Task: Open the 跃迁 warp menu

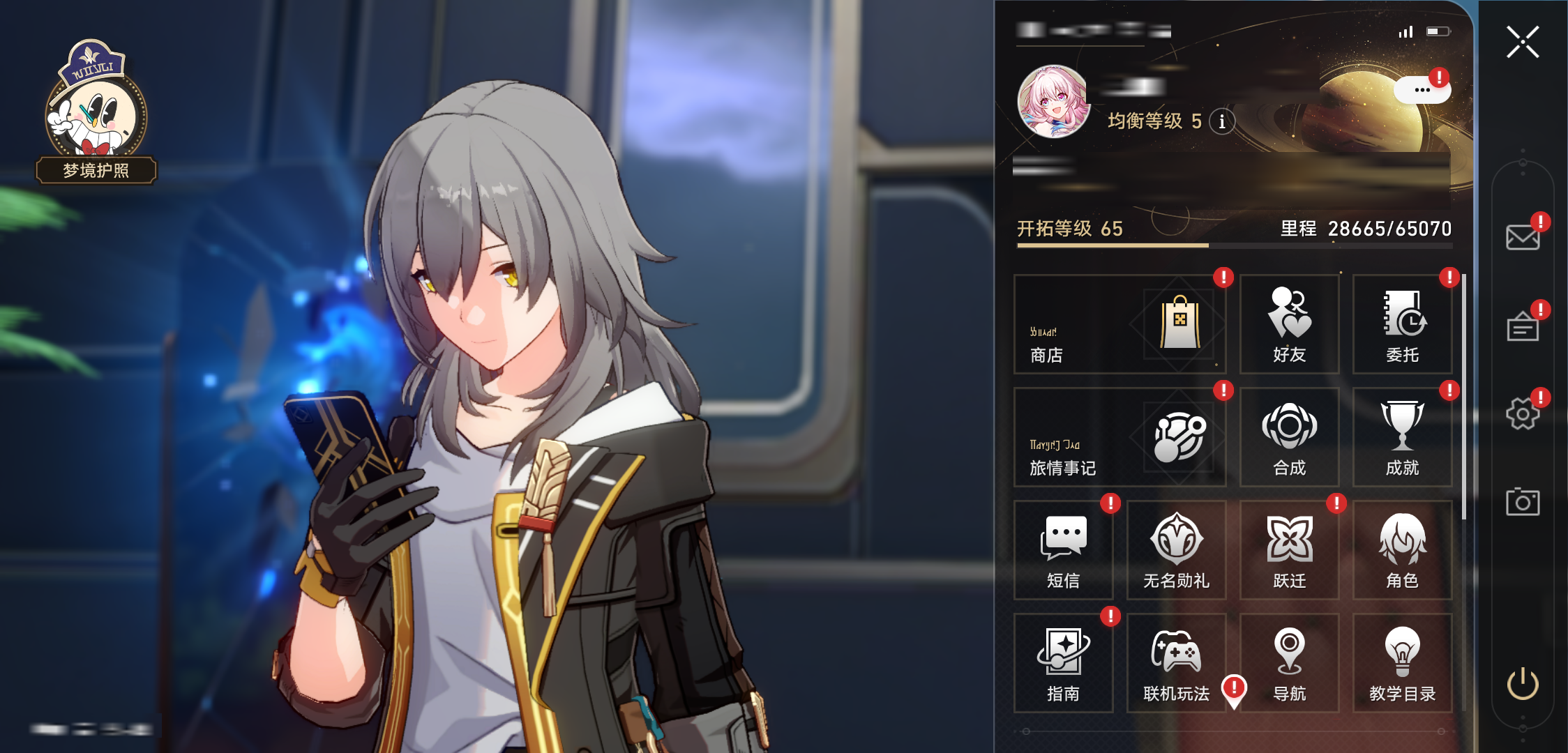Action: point(1289,550)
